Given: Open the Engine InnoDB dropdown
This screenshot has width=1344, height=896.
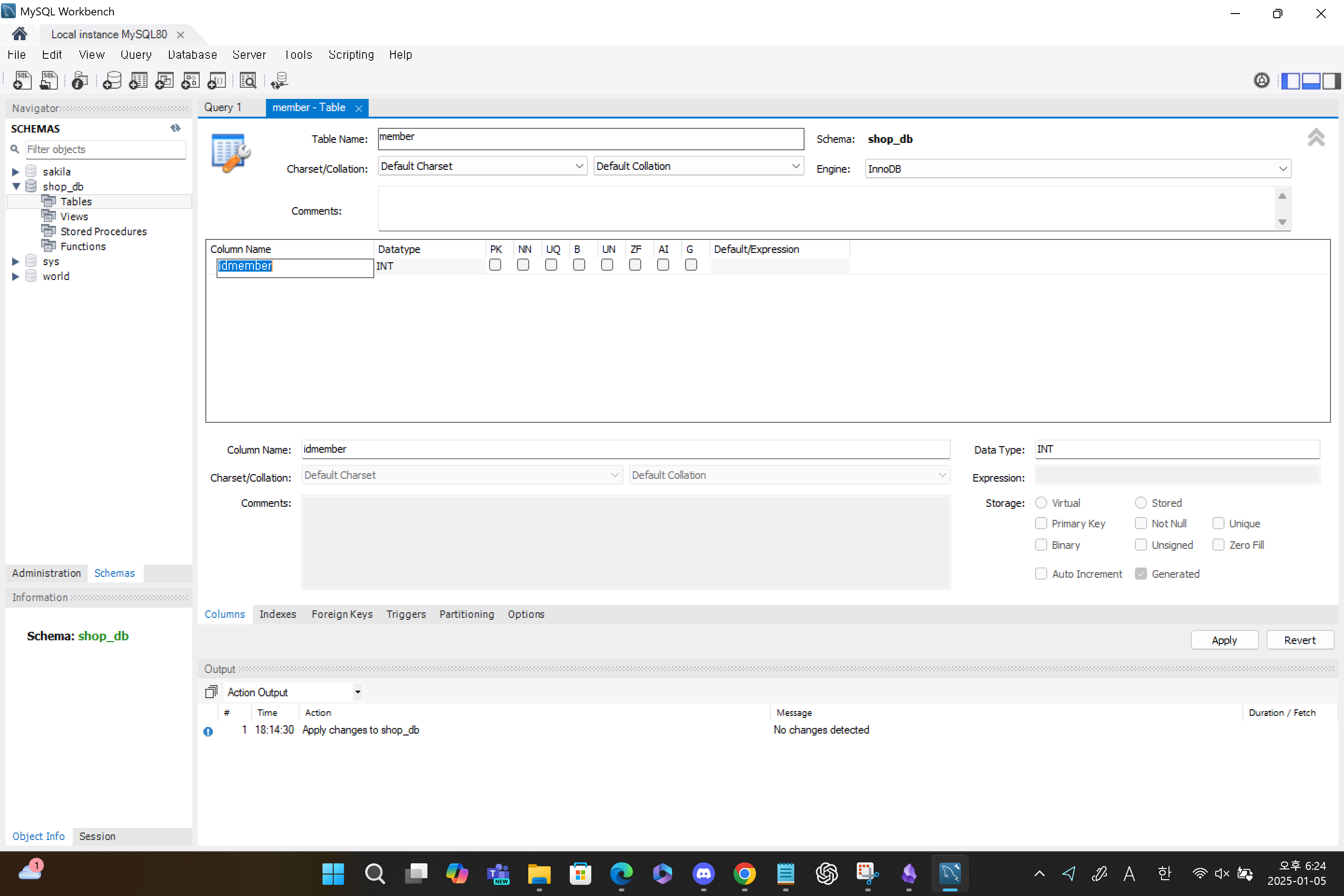Looking at the screenshot, I should click(1282, 168).
